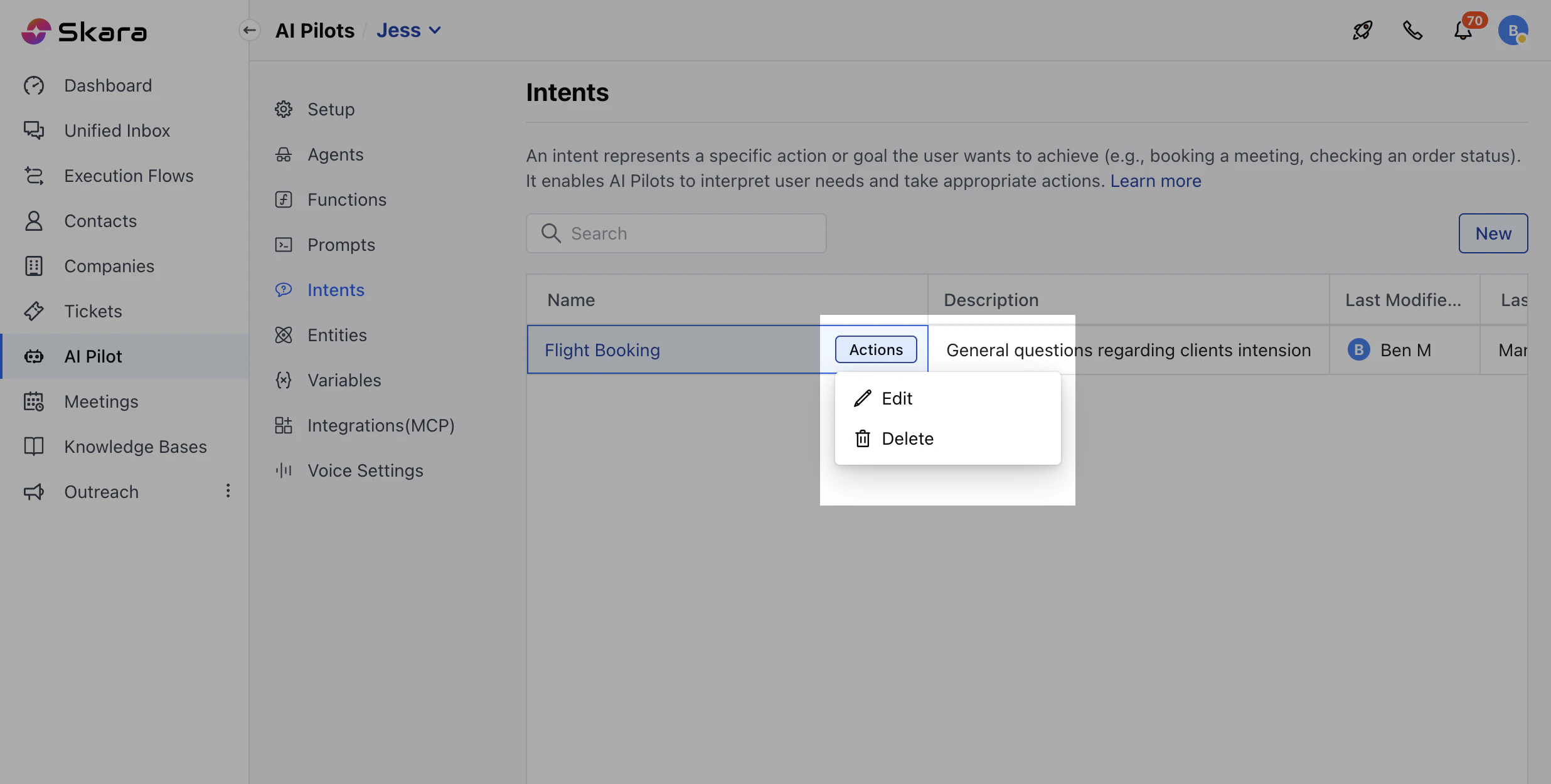The height and width of the screenshot is (784, 1551).
Task: Open the user profile avatar
Action: [1513, 30]
